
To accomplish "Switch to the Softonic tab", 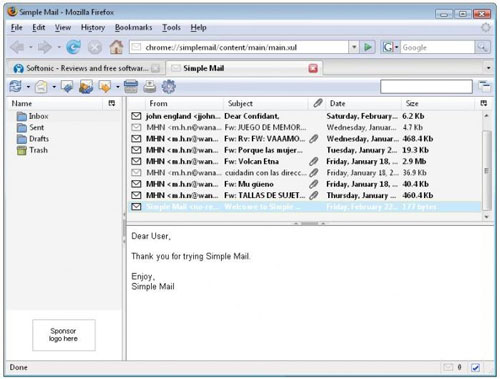I will pos(86,68).
